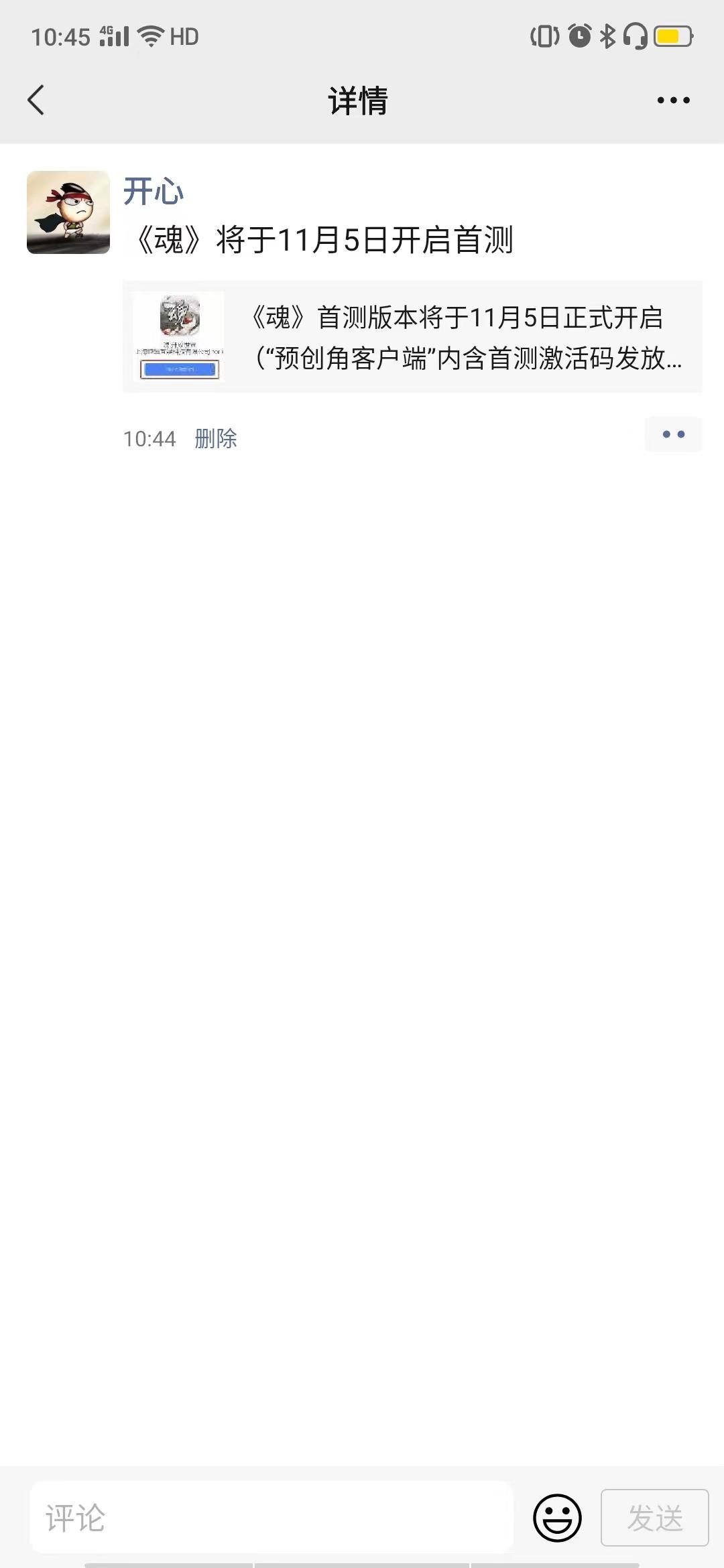
Task: Tap the shared article thumbnail image
Action: coord(179,337)
